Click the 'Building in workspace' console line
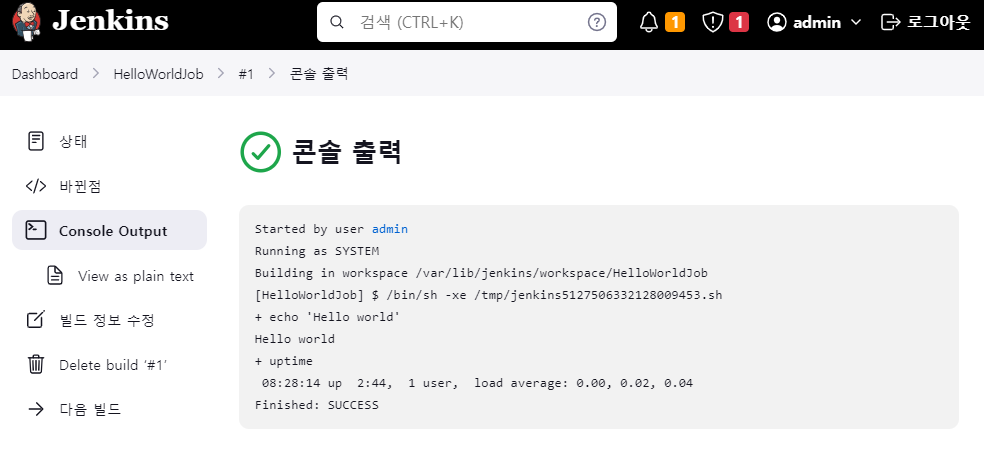 [481, 273]
